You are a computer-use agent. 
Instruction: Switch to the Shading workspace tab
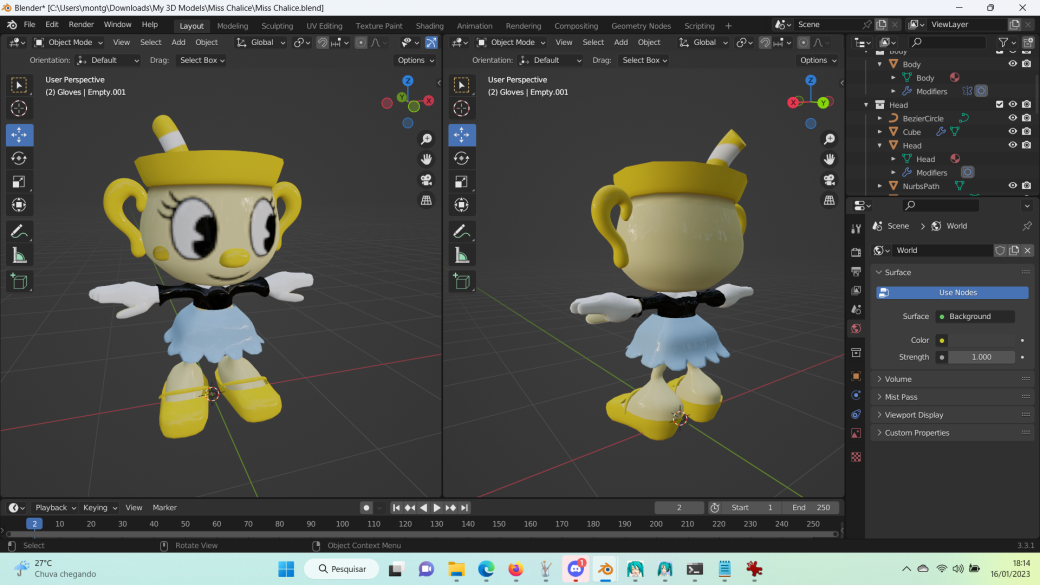click(x=429, y=26)
